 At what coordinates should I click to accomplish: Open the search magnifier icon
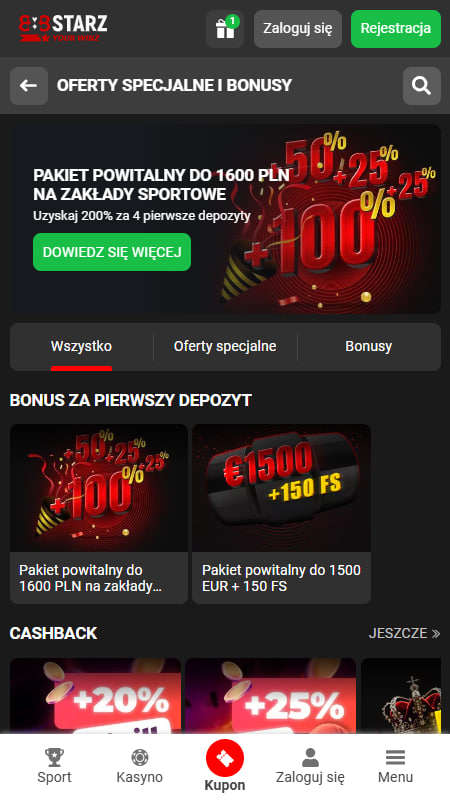tap(421, 86)
